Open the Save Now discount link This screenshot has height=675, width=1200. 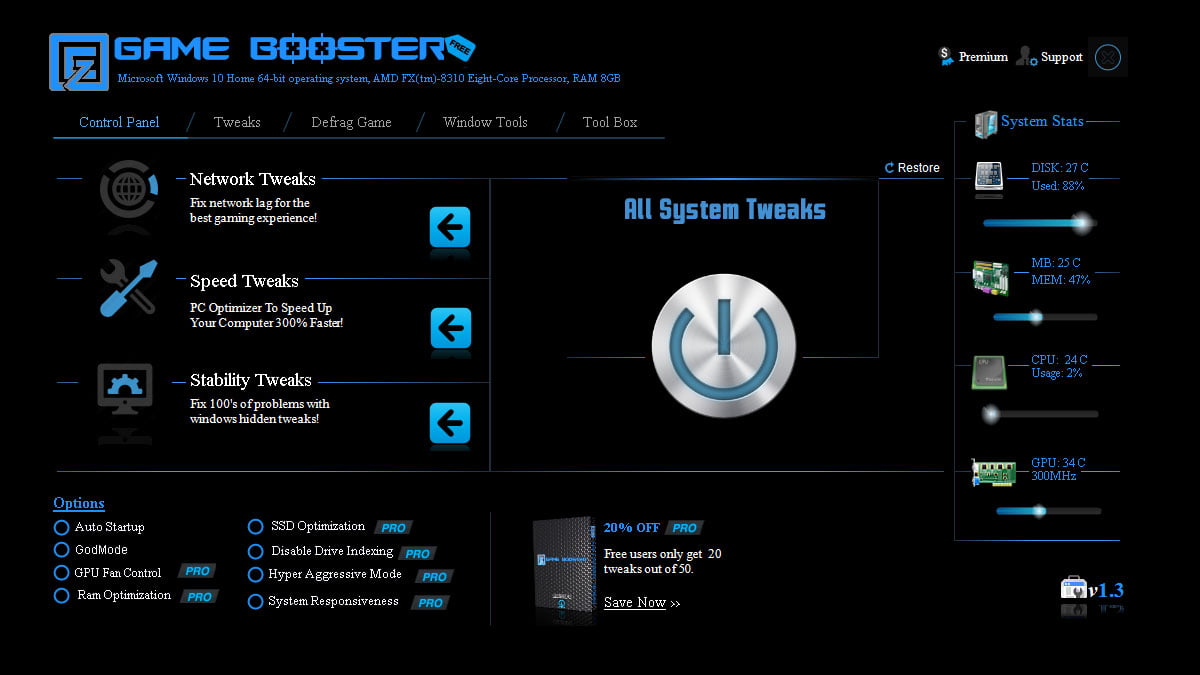(x=633, y=602)
